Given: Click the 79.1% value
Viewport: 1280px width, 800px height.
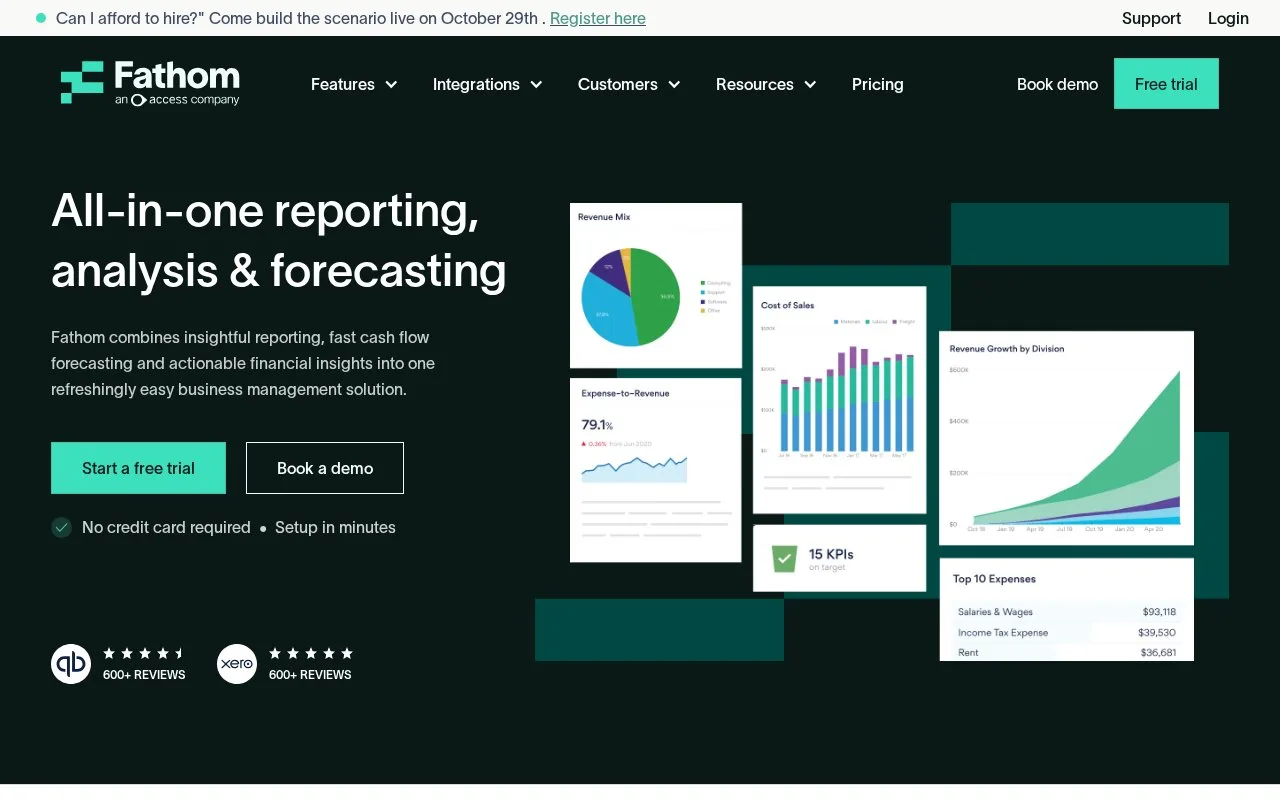Looking at the screenshot, I should (x=597, y=425).
